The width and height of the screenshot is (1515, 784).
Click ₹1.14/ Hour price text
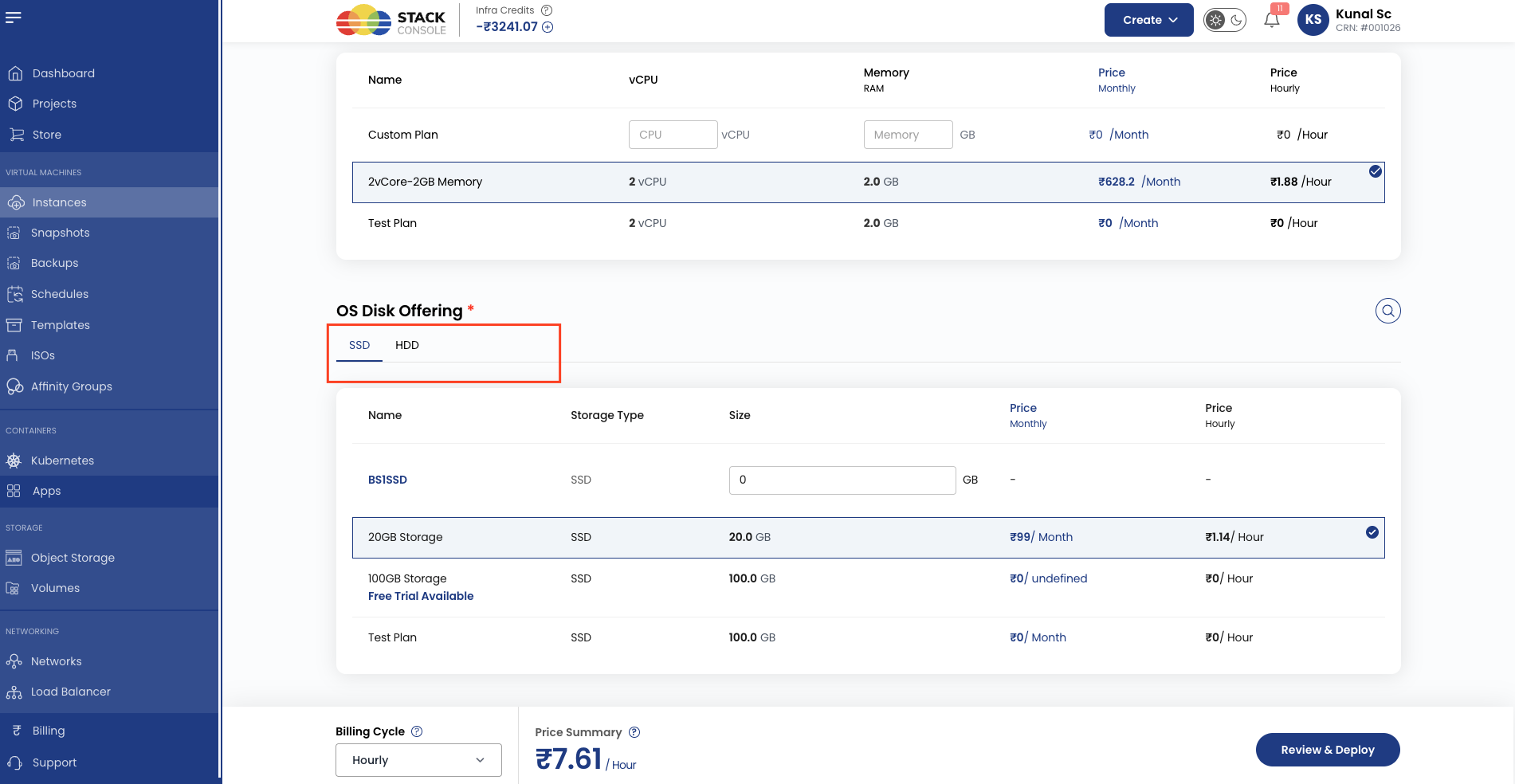pos(1234,537)
